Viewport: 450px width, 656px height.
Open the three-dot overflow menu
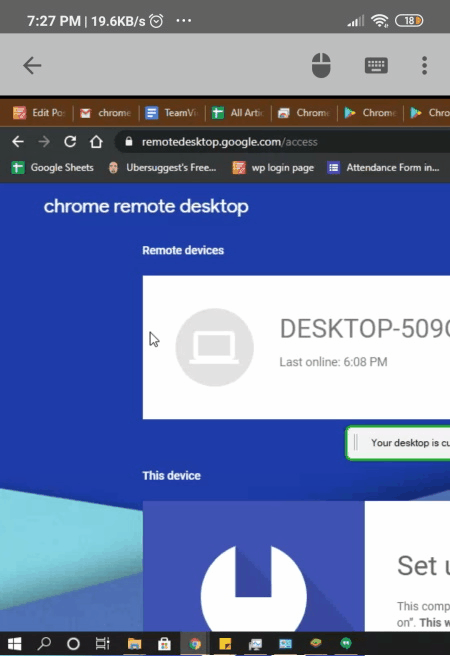tap(424, 66)
